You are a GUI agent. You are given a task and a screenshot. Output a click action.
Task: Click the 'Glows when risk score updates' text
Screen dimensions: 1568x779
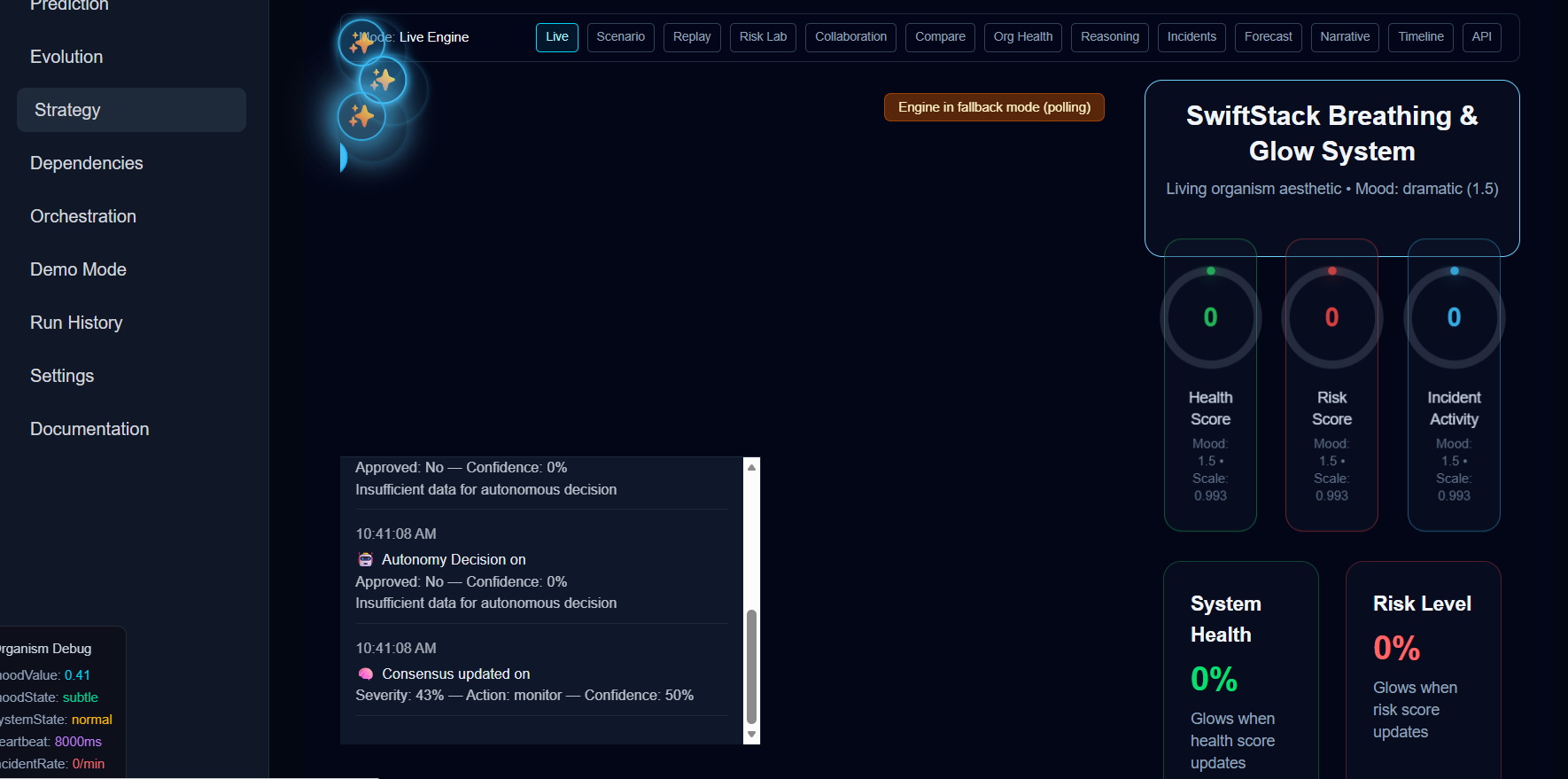[1416, 710]
